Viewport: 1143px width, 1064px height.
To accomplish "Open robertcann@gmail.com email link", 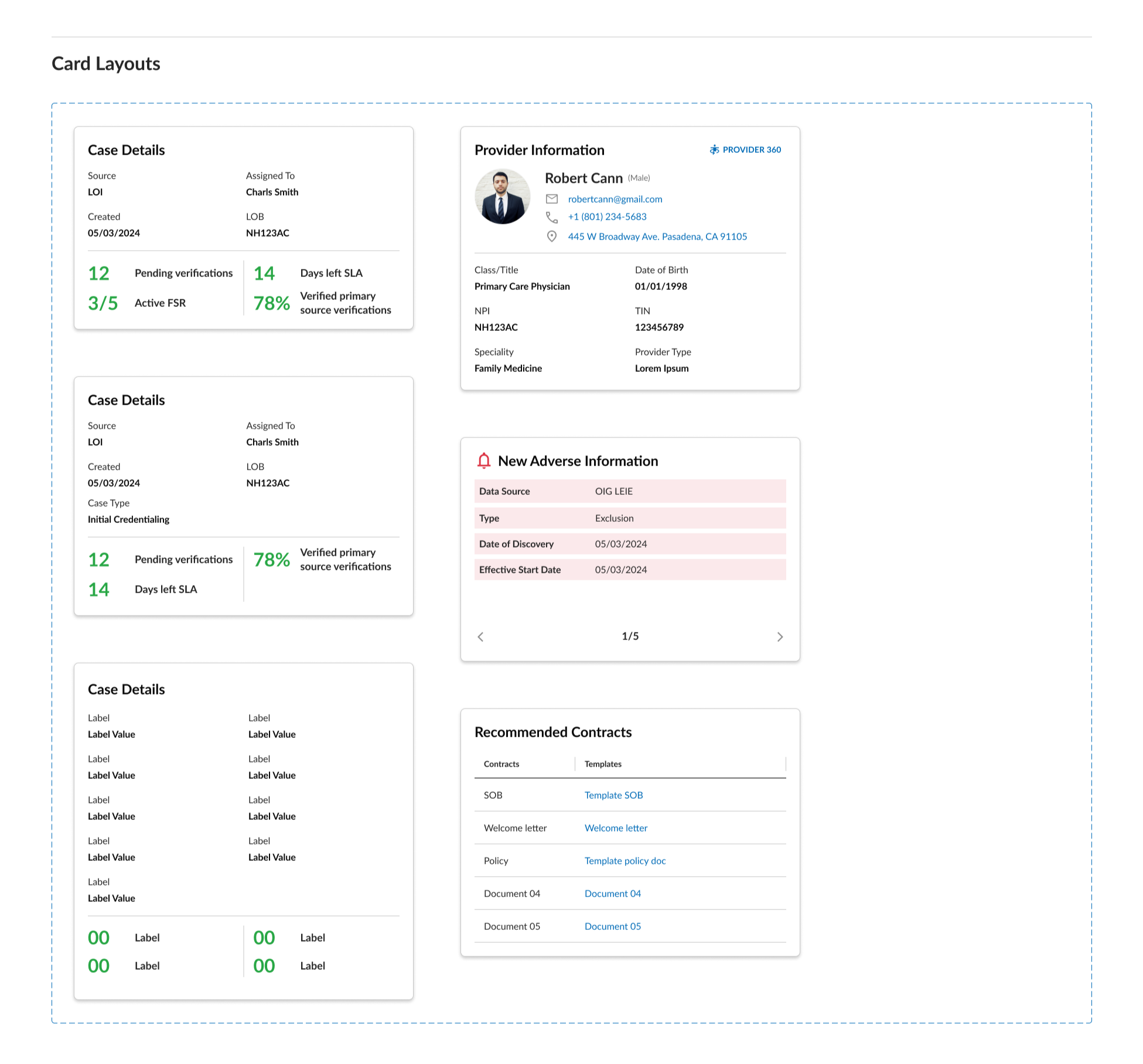I will (615, 199).
